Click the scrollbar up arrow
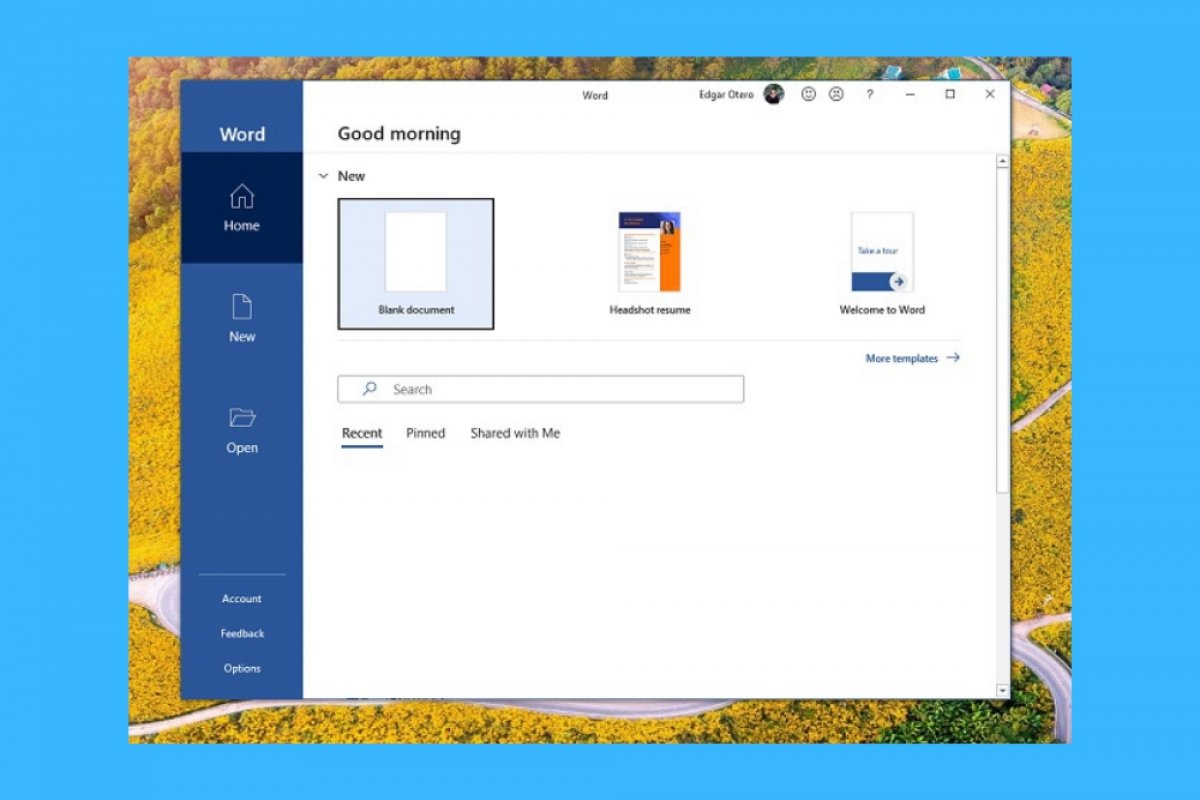1200x800 pixels. [1002, 161]
